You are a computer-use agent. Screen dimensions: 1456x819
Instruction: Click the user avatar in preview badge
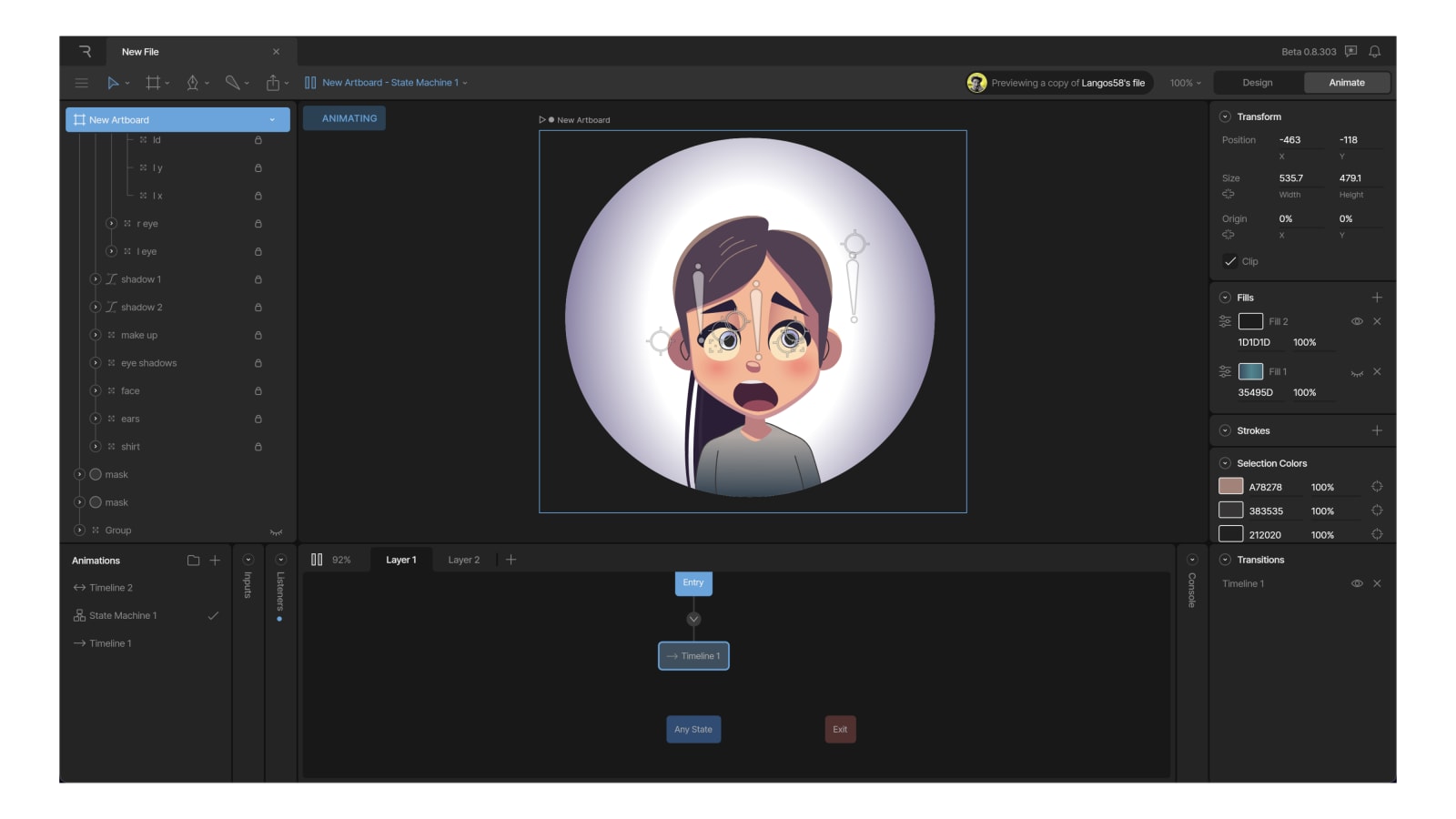[976, 83]
